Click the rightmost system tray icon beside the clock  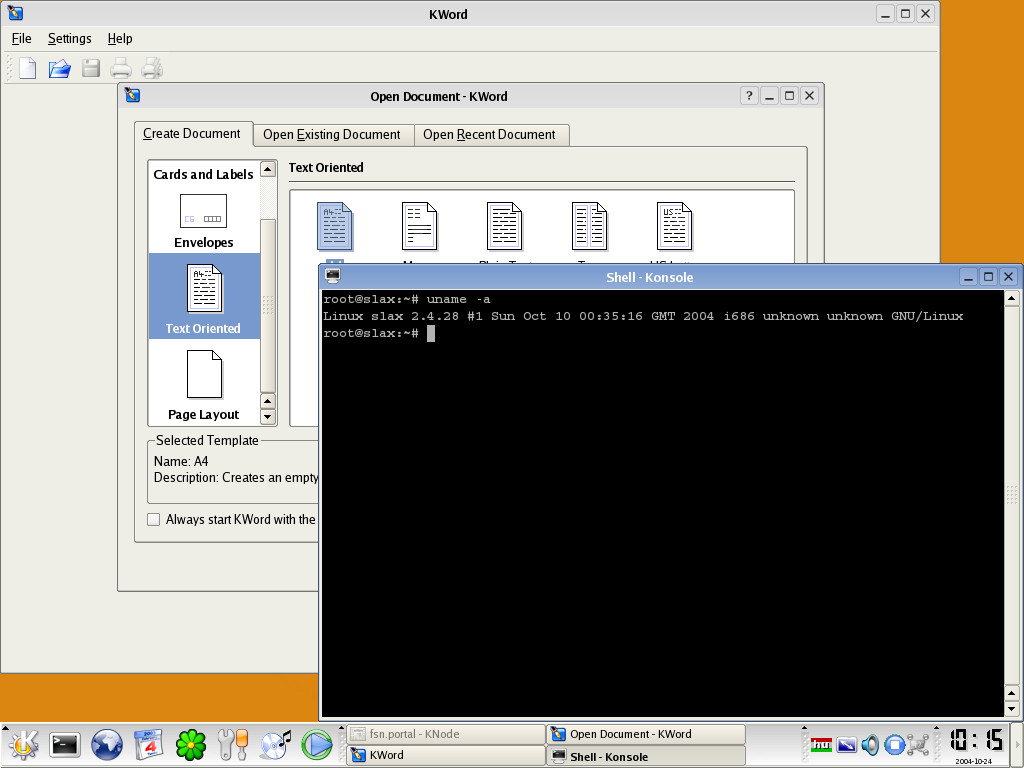[x=918, y=744]
